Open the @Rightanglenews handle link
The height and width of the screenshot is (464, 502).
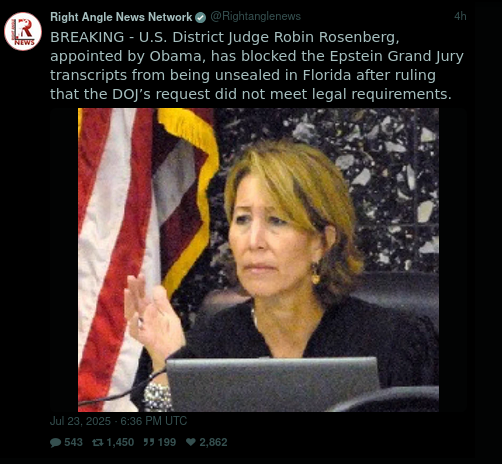pos(255,16)
